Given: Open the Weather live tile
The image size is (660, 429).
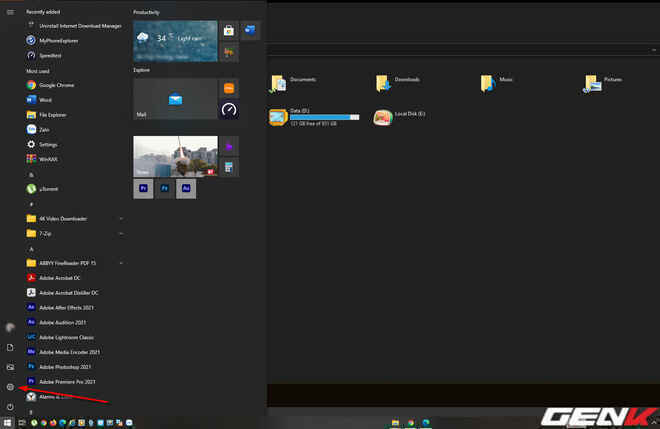Looking at the screenshot, I should point(175,41).
